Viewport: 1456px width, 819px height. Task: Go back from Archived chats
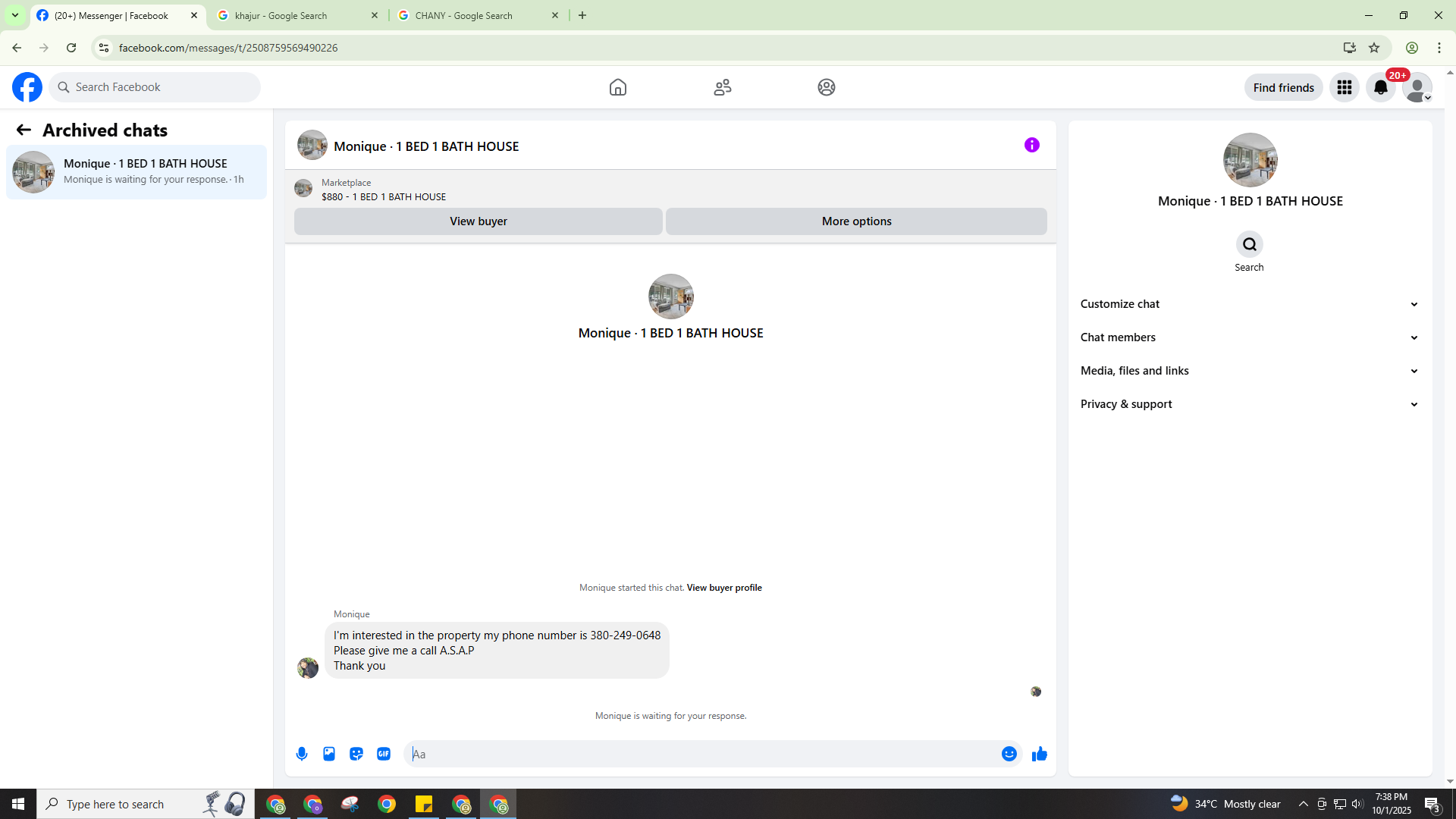pos(24,130)
